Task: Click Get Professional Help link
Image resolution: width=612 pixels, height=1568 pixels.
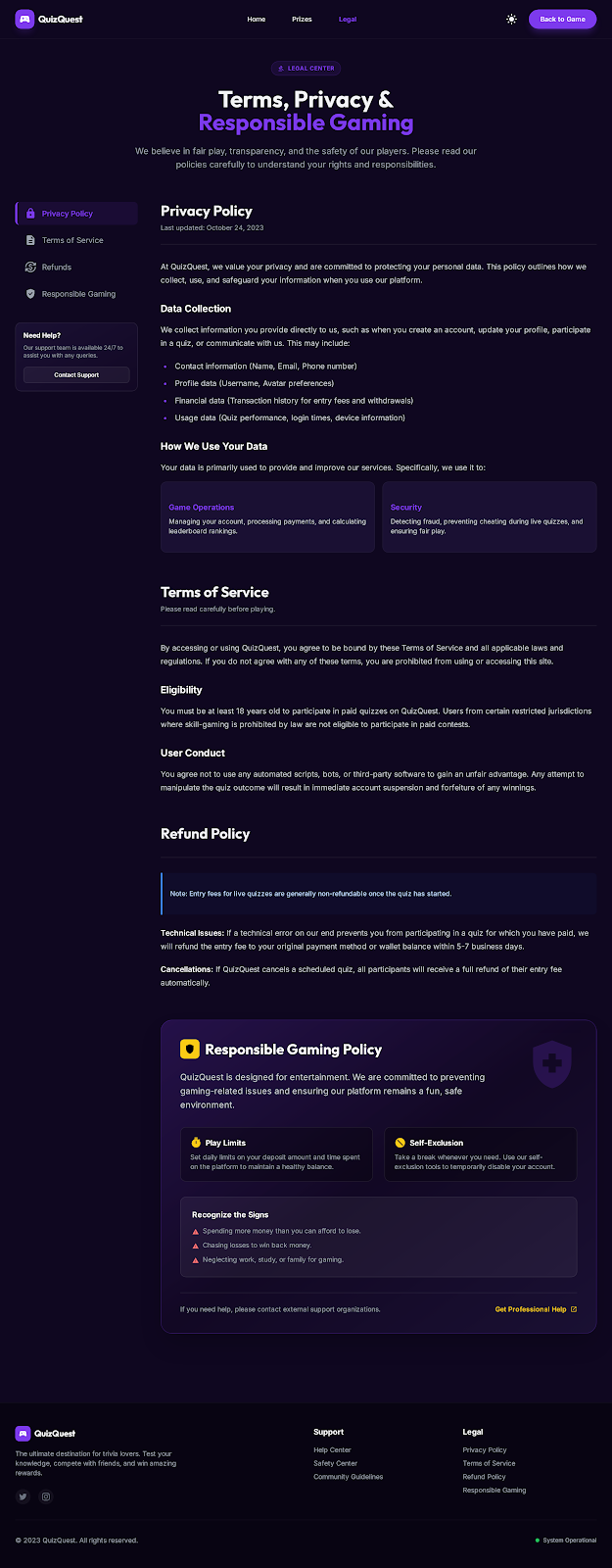Action: (536, 1309)
